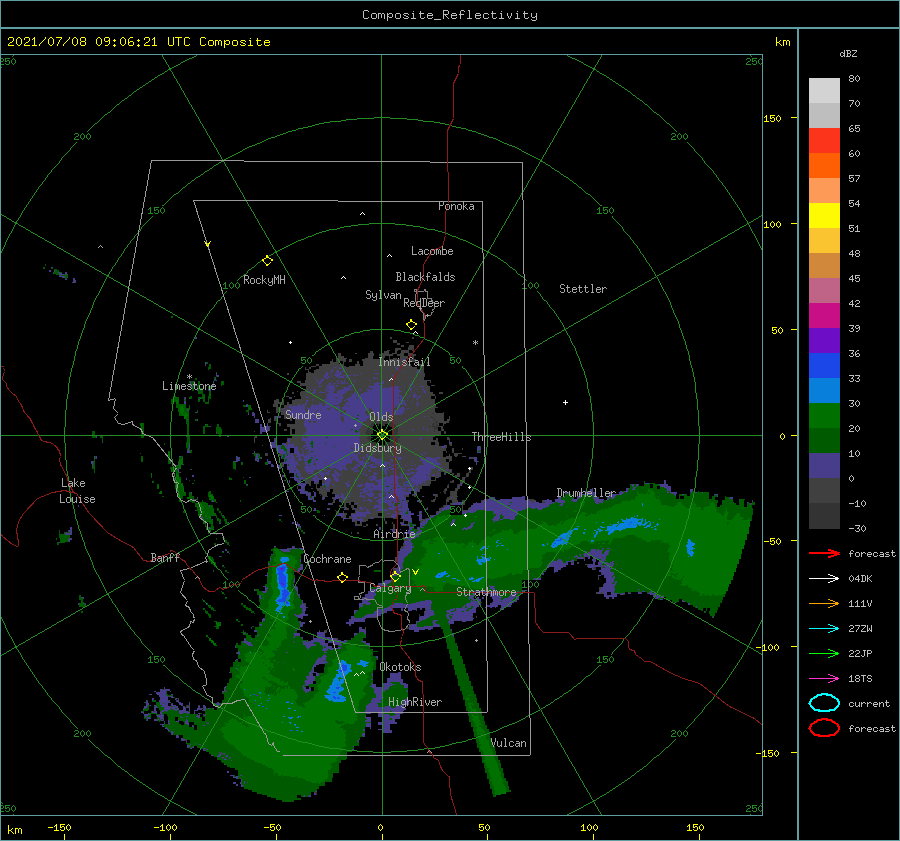The height and width of the screenshot is (841, 900).
Task: Click the orange 111V arrow icon
Action: pyautogui.click(x=824, y=603)
